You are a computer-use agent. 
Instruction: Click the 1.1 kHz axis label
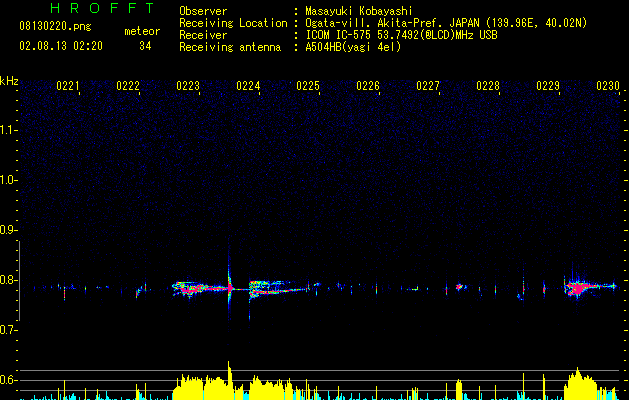tap(8, 130)
